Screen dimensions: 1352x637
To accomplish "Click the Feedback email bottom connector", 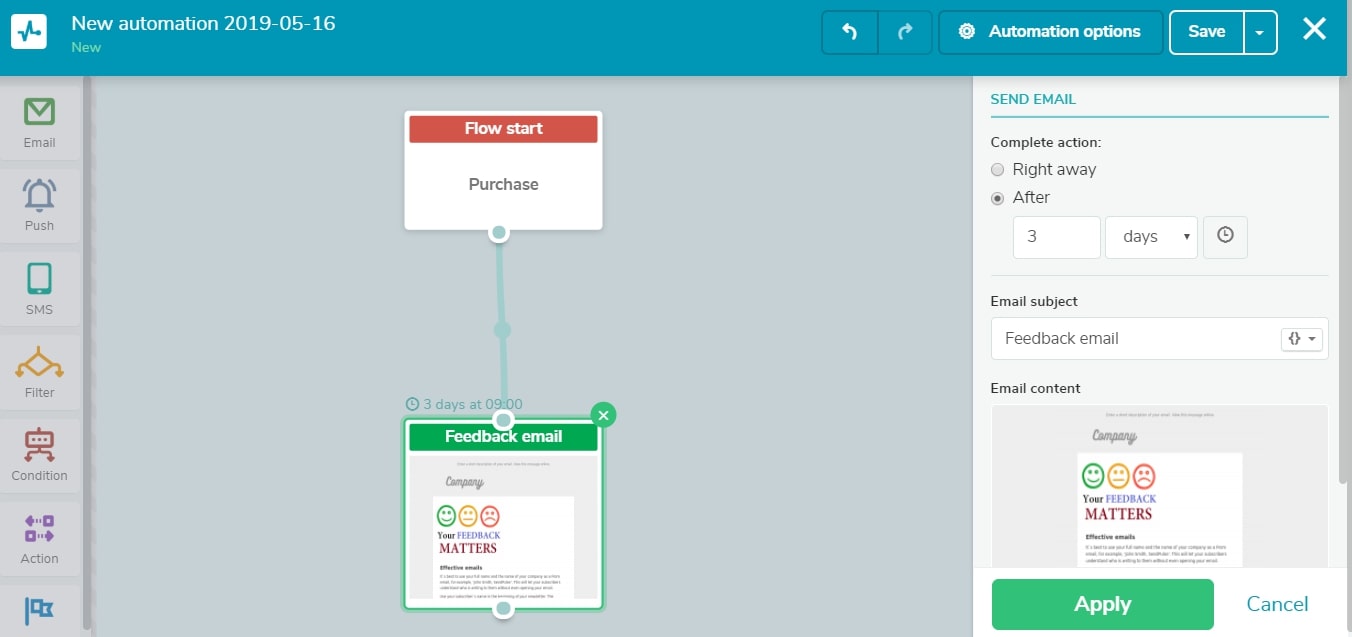I will point(504,608).
